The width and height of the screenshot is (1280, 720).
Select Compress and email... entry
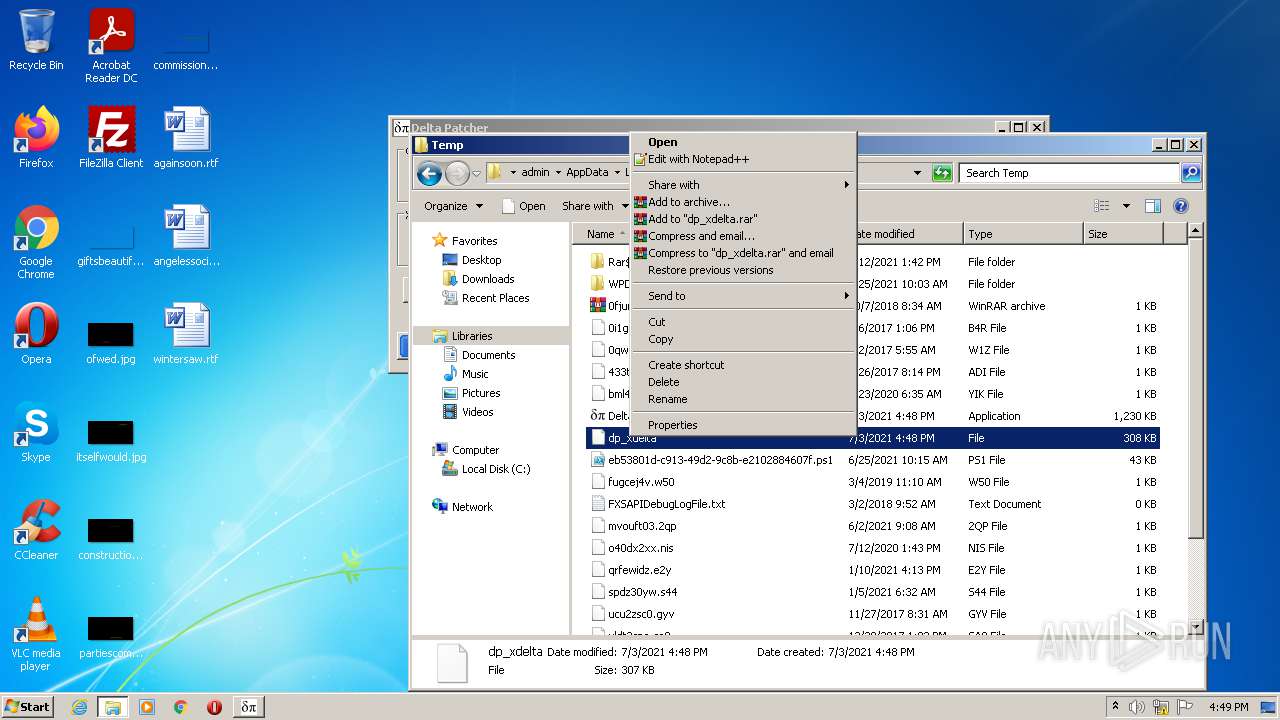coord(742,236)
